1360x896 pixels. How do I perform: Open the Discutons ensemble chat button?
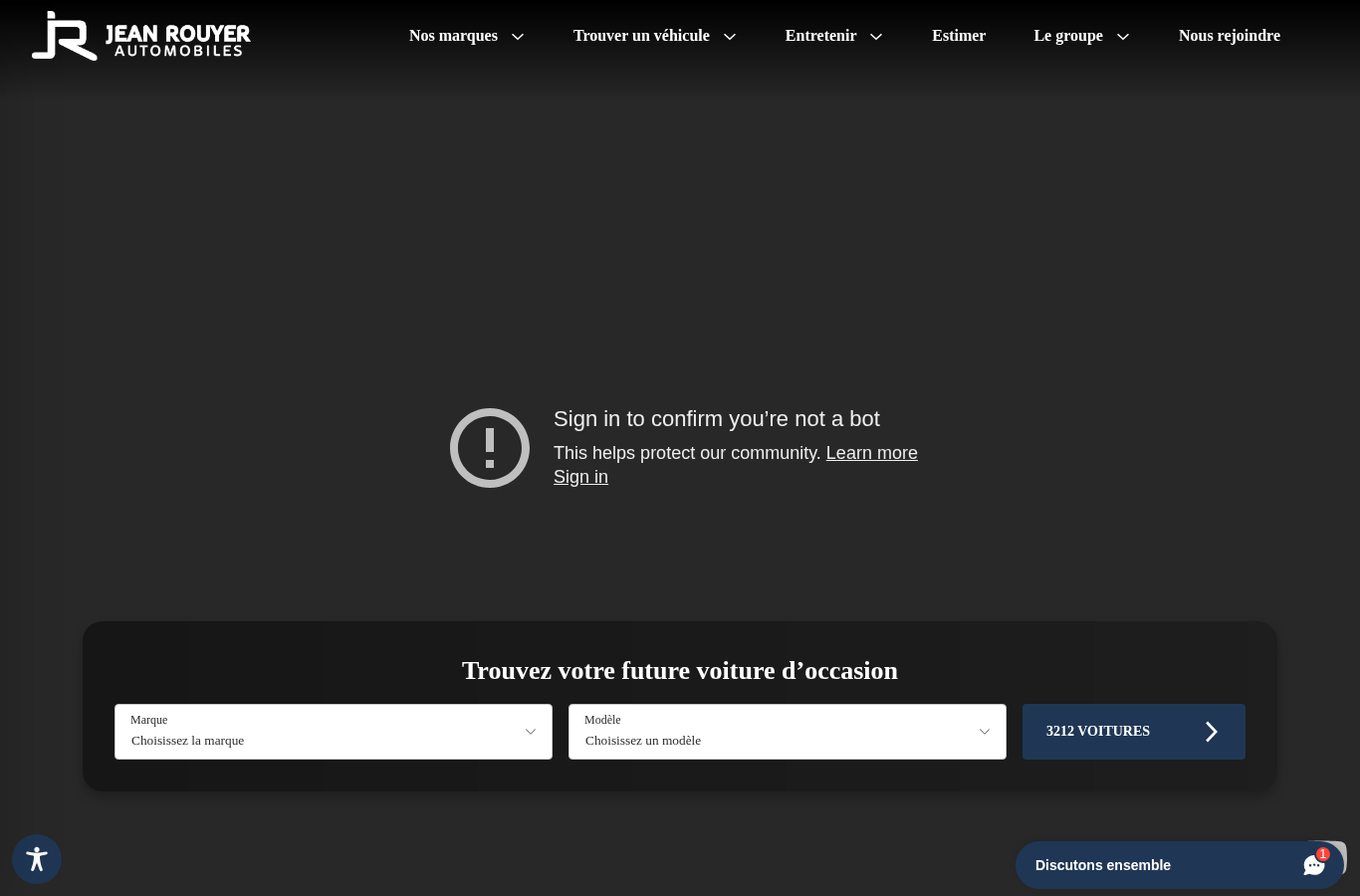click(1179, 865)
